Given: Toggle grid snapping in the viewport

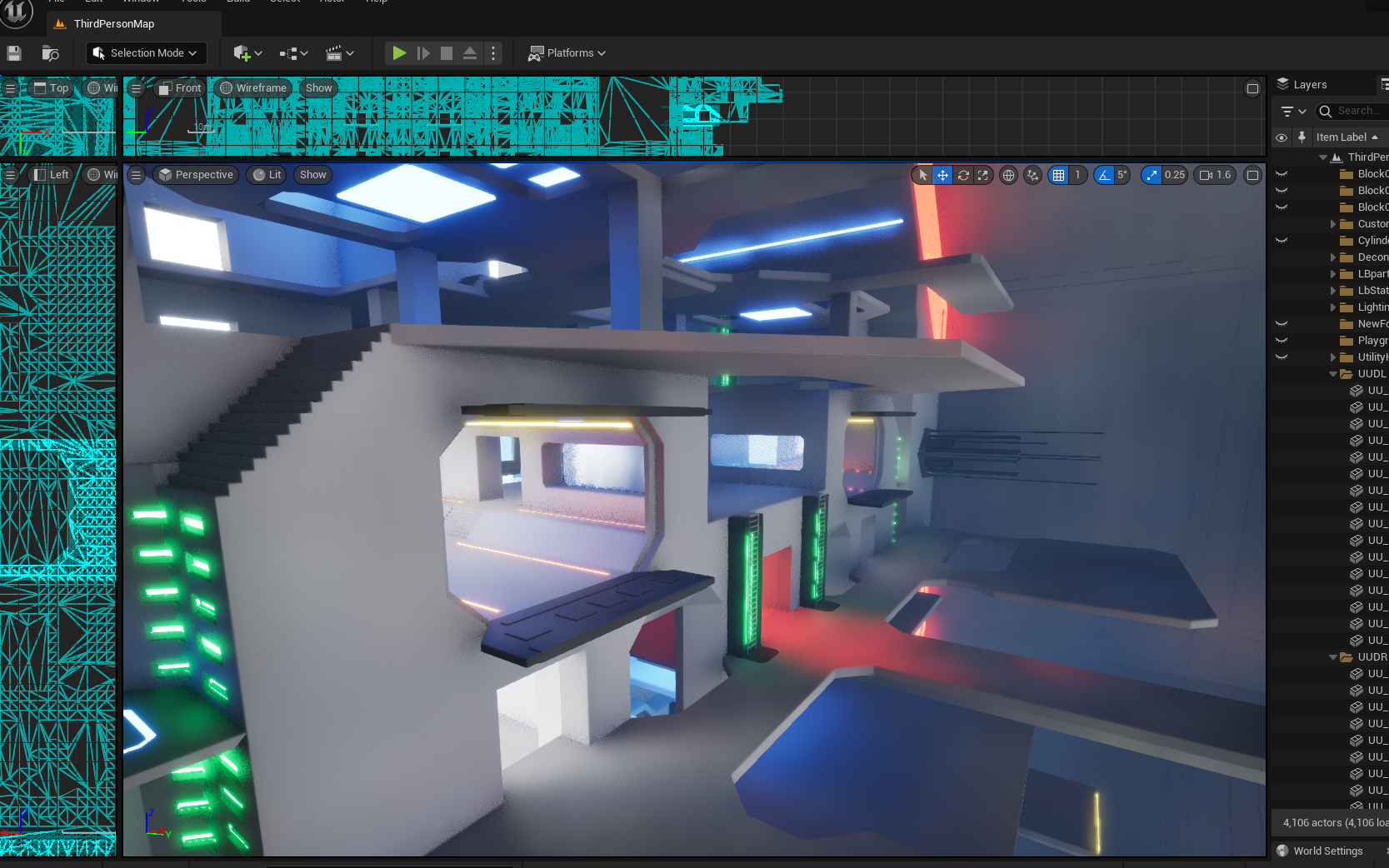Looking at the screenshot, I should point(1058,175).
